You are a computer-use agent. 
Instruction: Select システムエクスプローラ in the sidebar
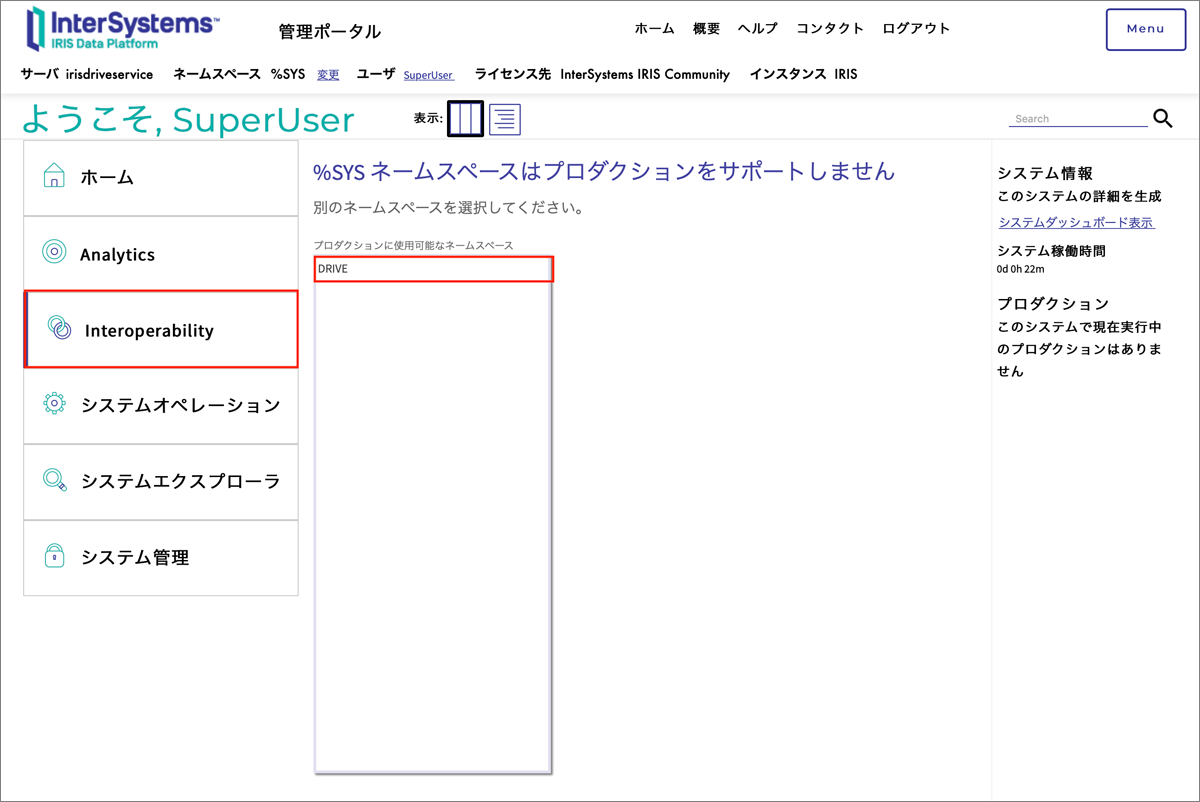pyautogui.click(x=161, y=481)
